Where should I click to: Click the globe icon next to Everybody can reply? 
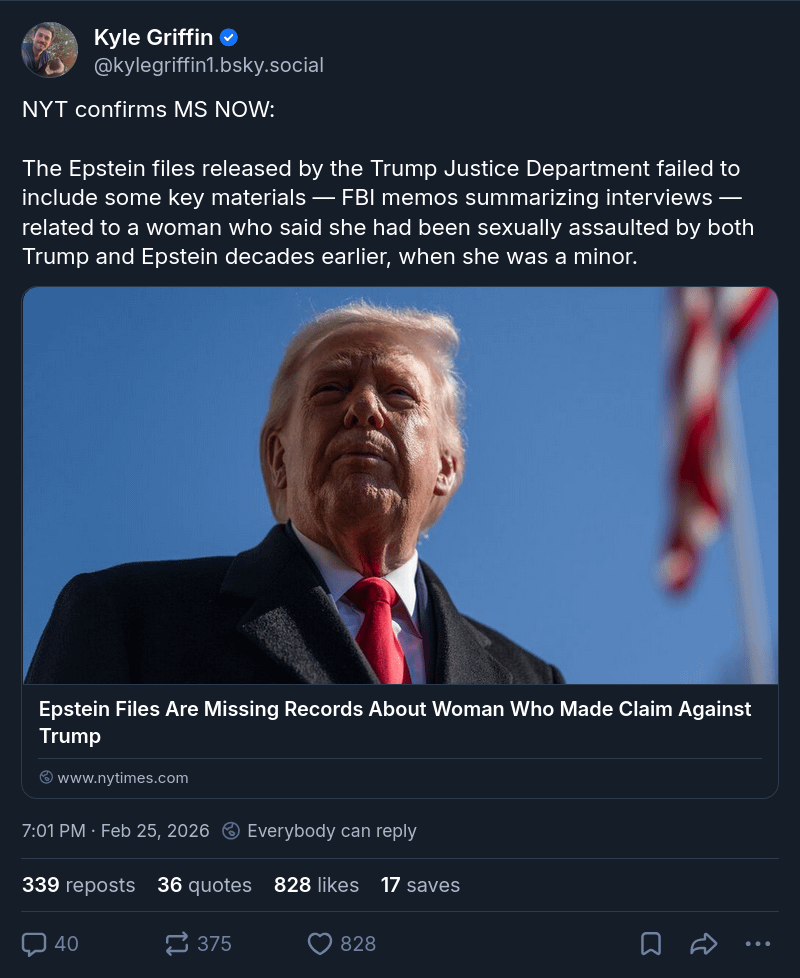point(231,831)
